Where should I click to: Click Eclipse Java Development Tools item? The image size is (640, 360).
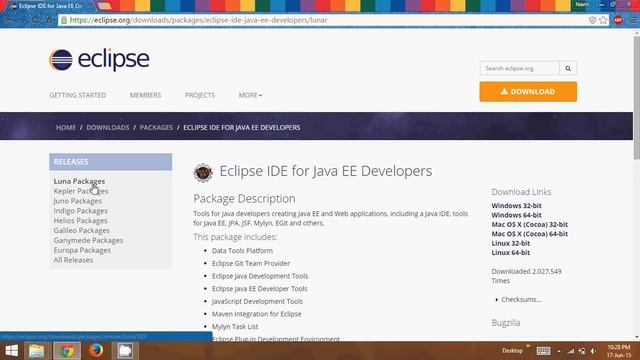point(260,276)
